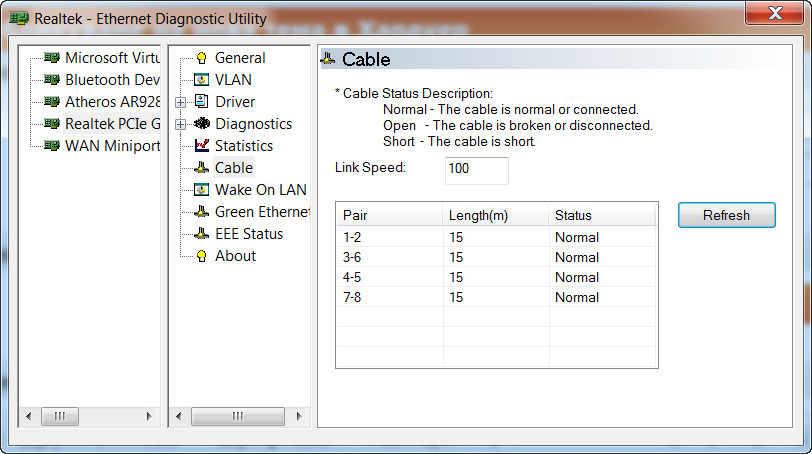The image size is (812, 454).
Task: Select the Realtek PCIe G adapter
Action: [112, 124]
